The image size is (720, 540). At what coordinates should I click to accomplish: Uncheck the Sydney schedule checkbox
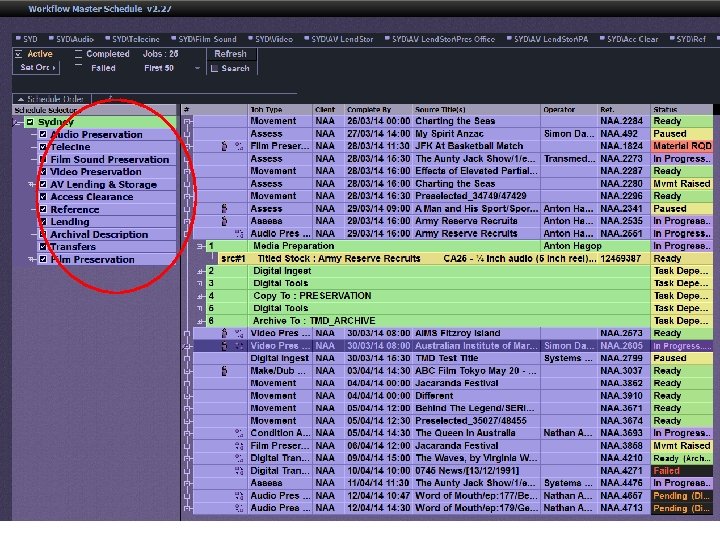tap(30, 122)
